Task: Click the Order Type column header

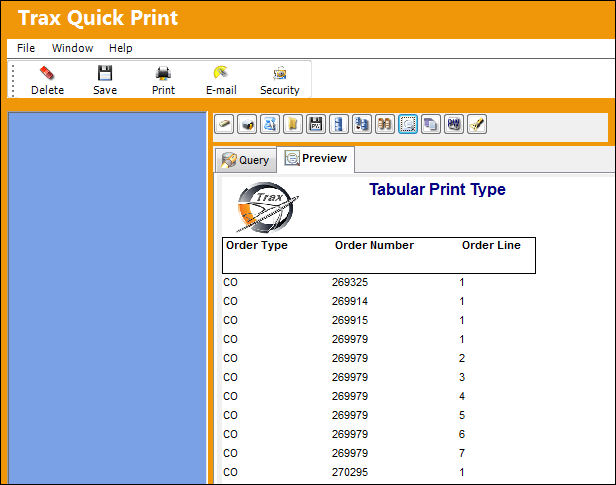Action: tap(257, 245)
